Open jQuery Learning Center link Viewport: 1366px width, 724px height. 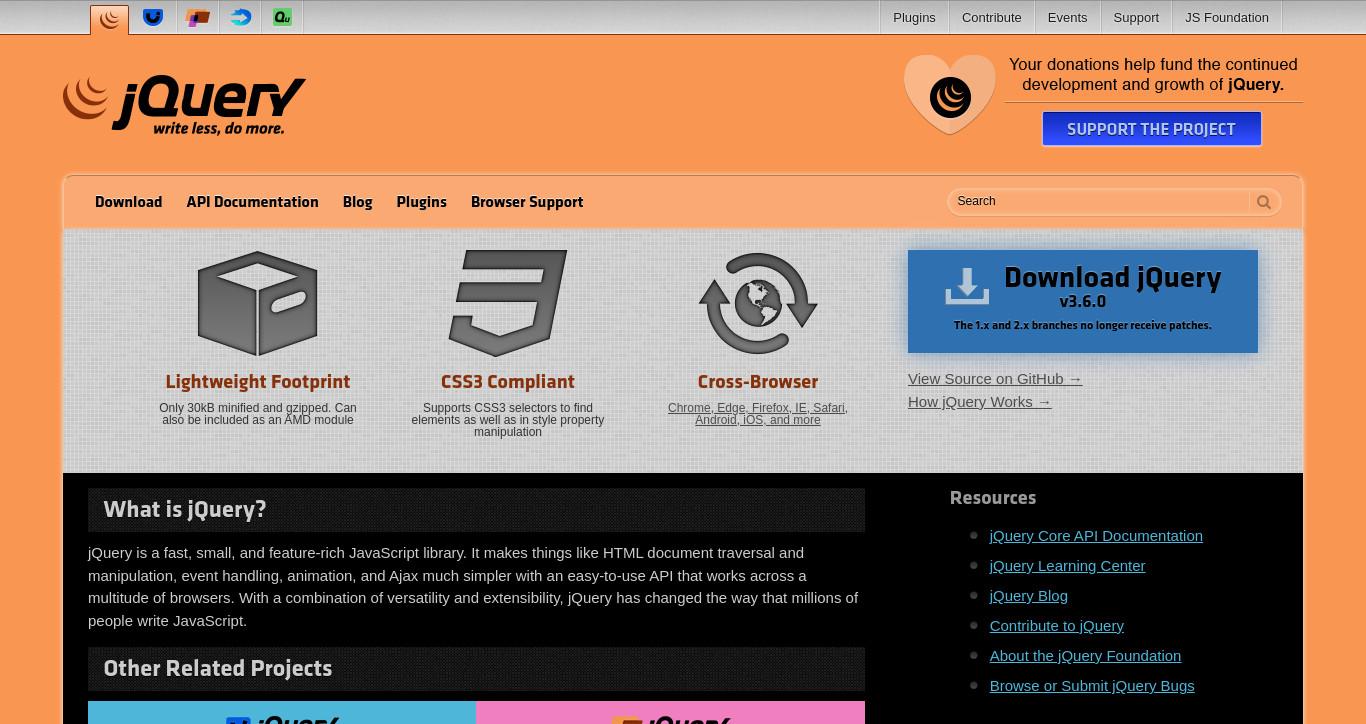click(1067, 566)
